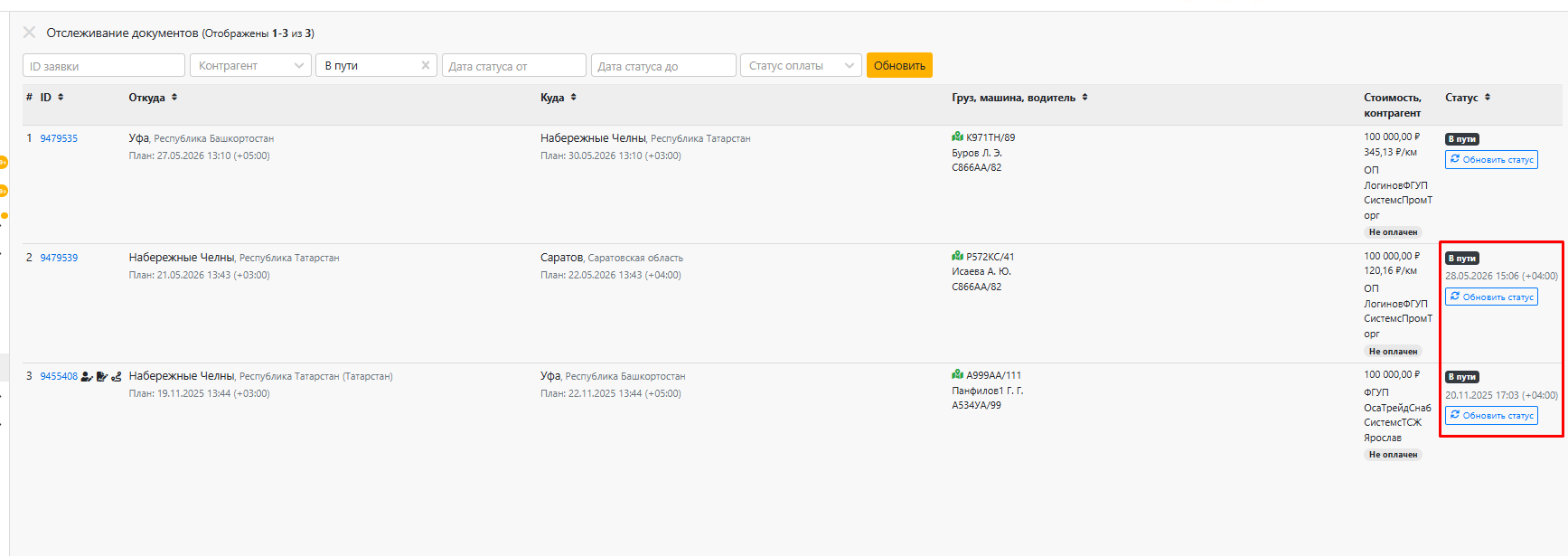Focus the ID заявки input field

click(x=104, y=65)
